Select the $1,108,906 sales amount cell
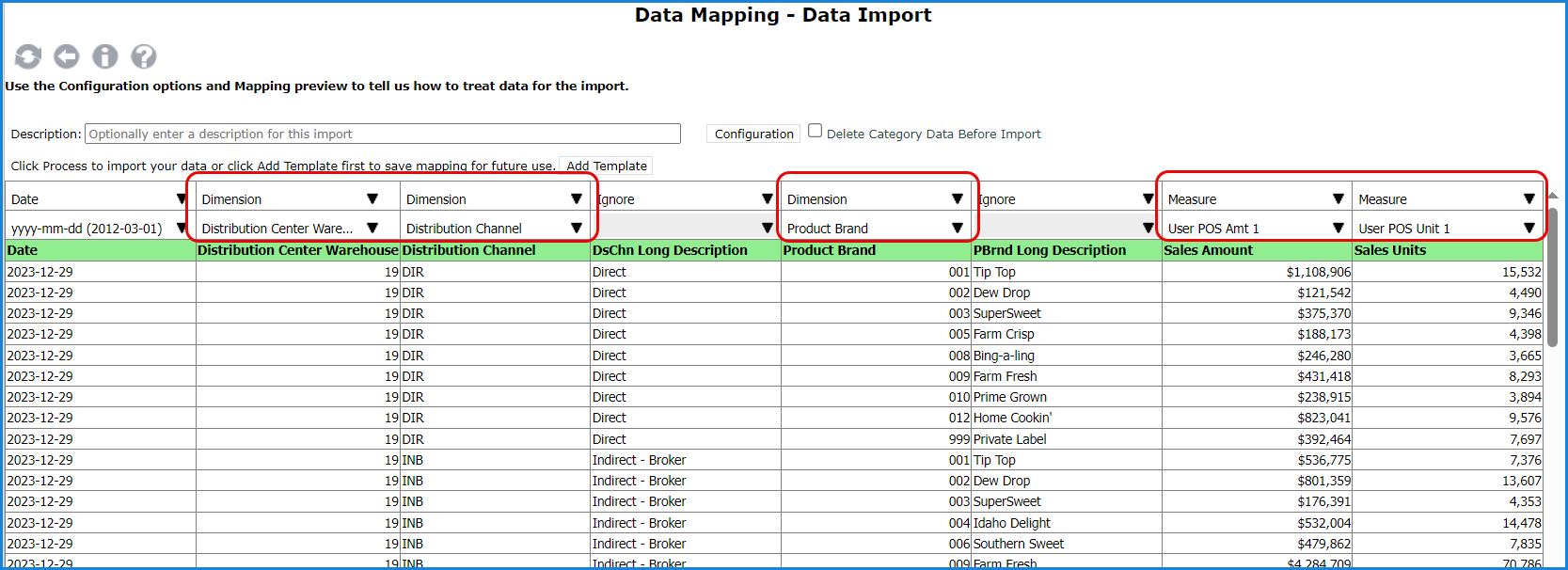Viewport: 1568px width, 570px height. (x=1257, y=272)
